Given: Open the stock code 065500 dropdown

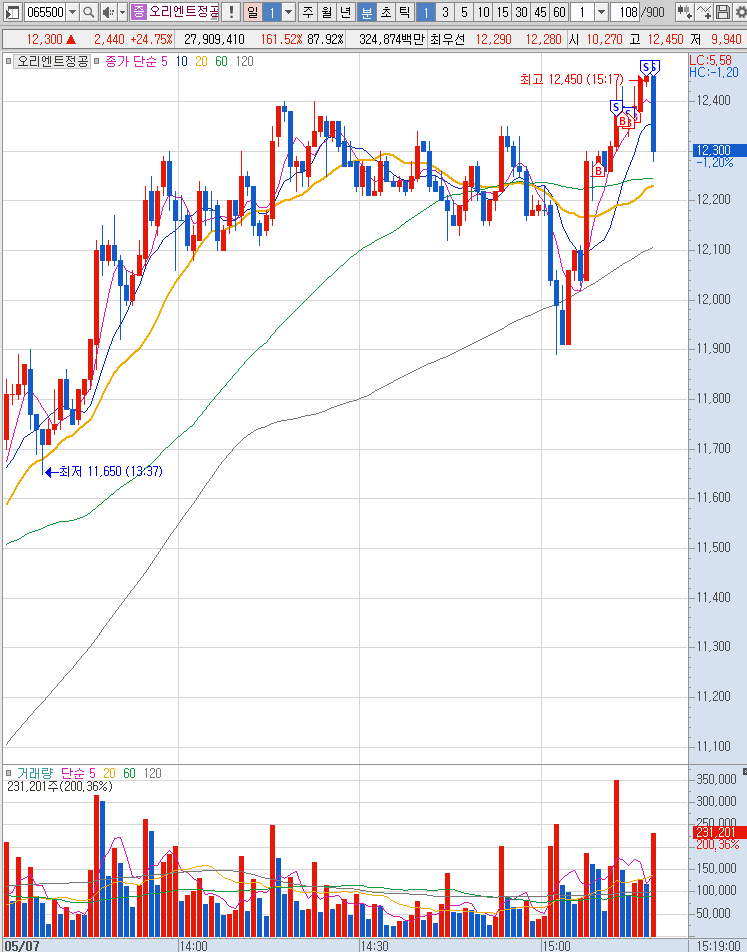Looking at the screenshot, I should (x=72, y=12).
